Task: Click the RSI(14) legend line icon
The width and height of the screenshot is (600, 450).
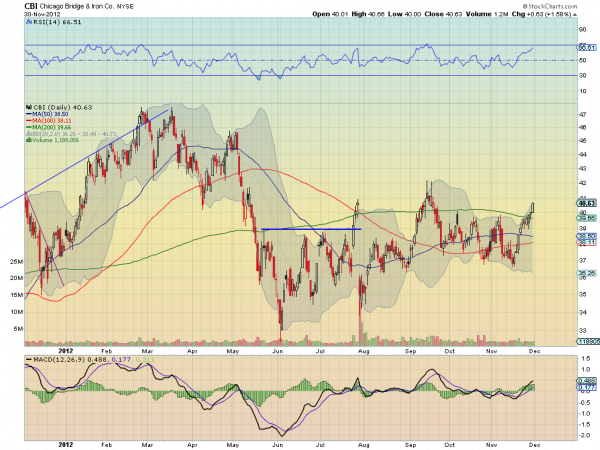Action: pos(29,22)
